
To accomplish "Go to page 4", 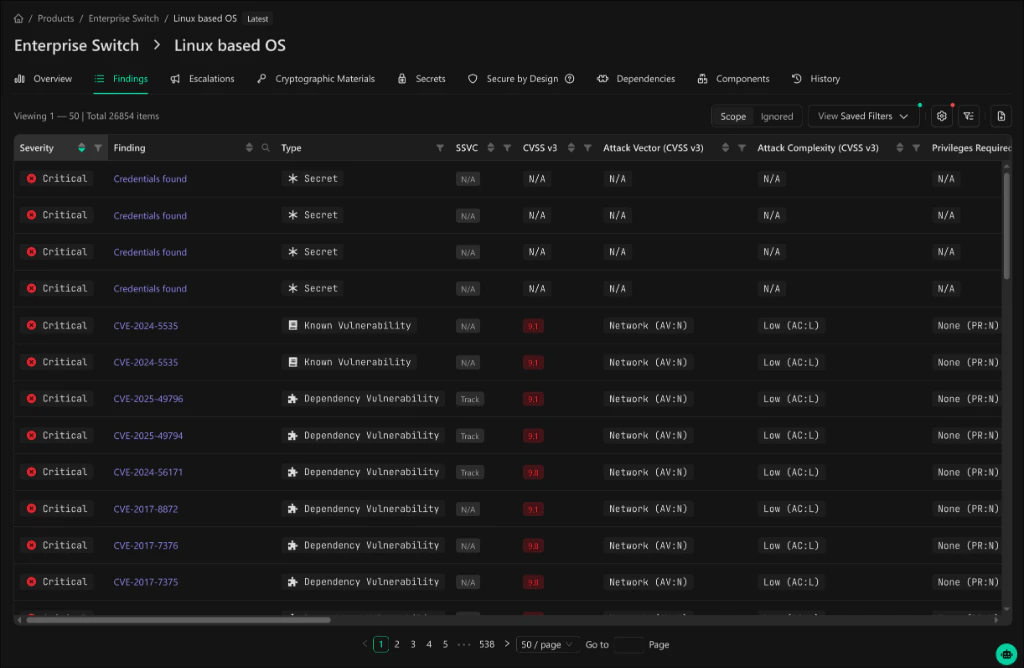I will click(x=429, y=644).
